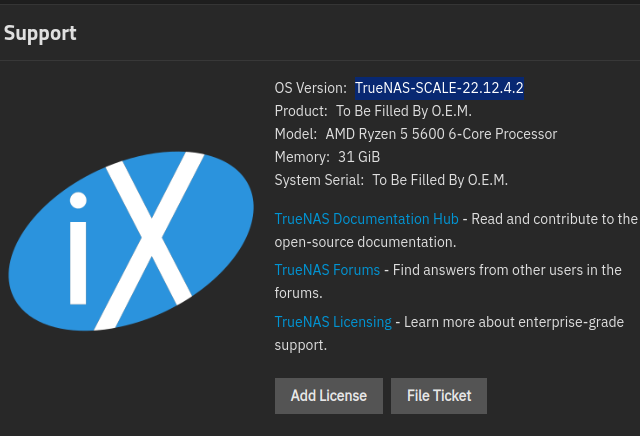Click the highlighted TrueNAS-SCALE-22.12.4.2 version text
This screenshot has width=640, height=436.
[x=439, y=88]
